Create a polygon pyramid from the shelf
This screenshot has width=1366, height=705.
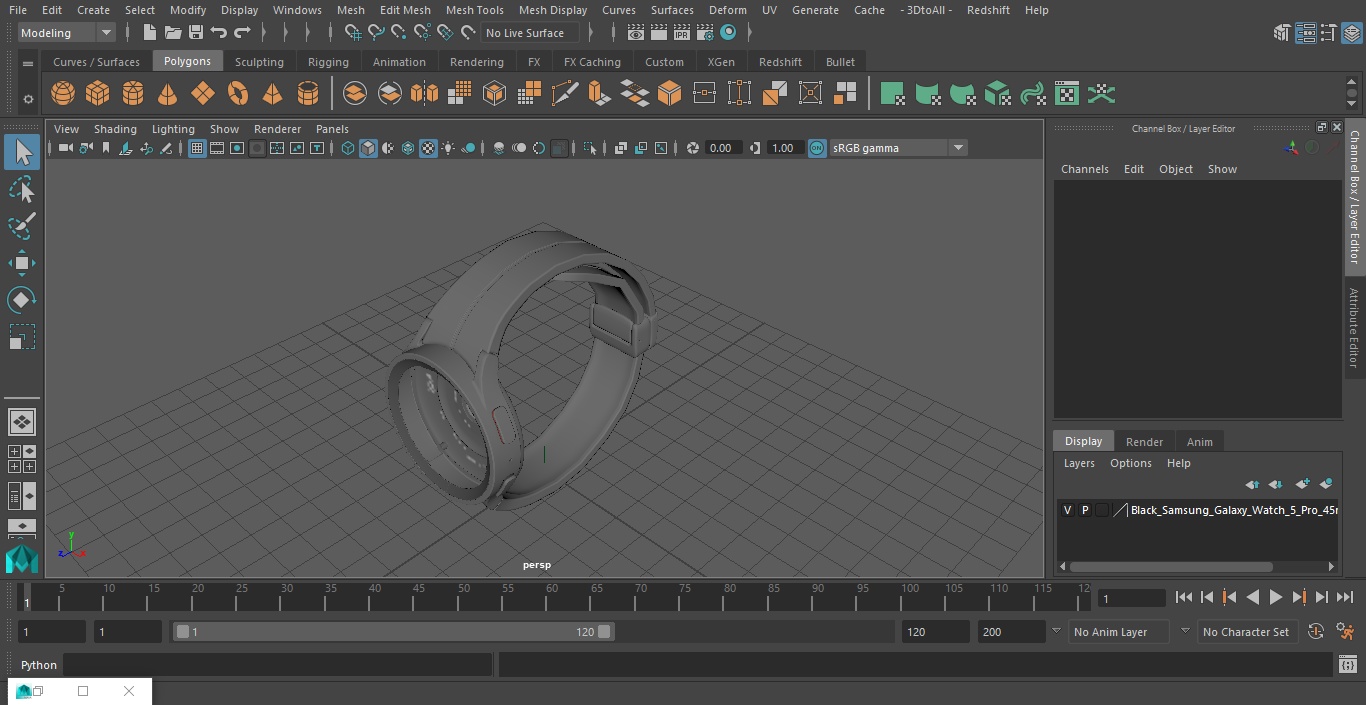[x=272, y=94]
